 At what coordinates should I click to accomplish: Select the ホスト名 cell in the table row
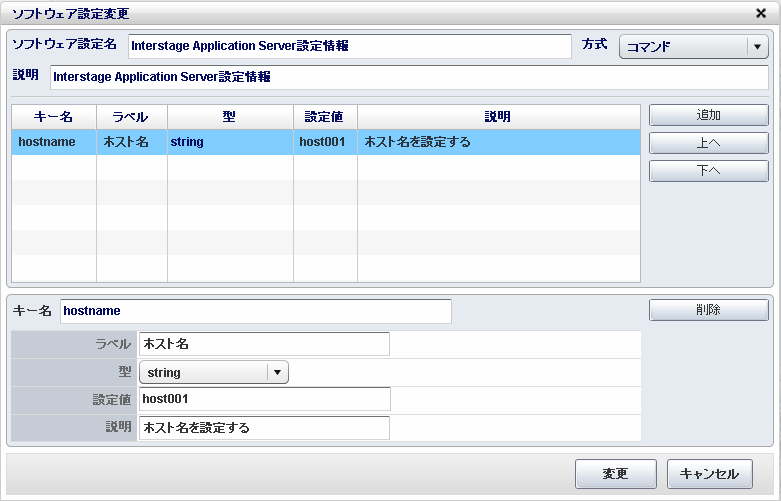tap(132, 142)
